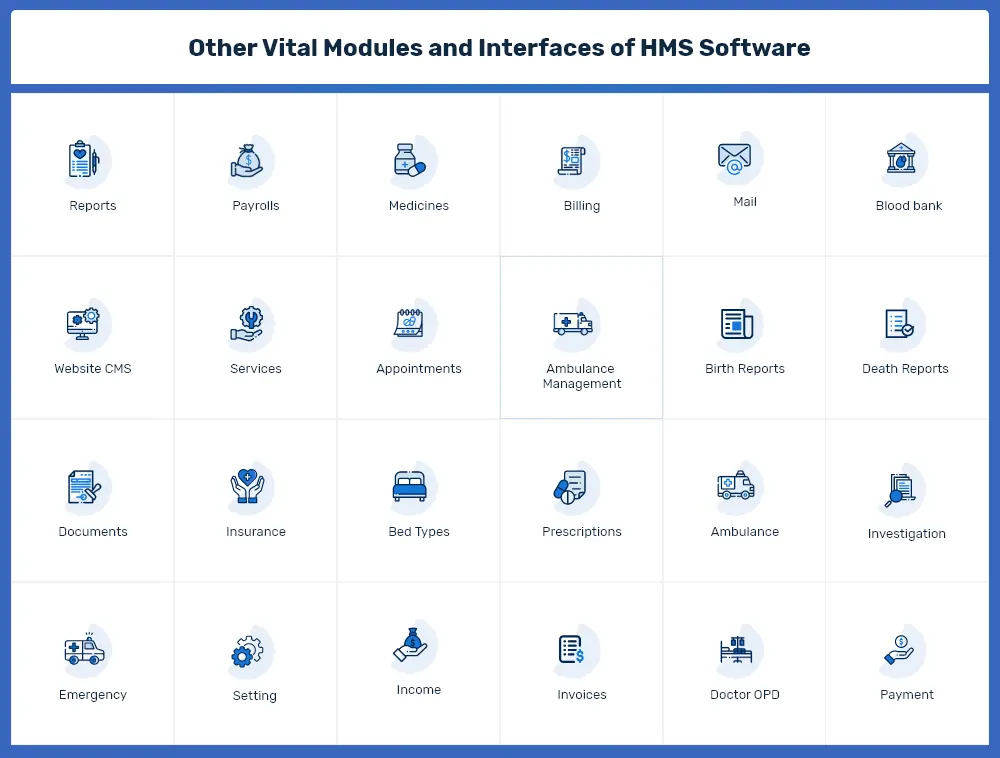Open the Medicines bottle icon

click(x=409, y=160)
